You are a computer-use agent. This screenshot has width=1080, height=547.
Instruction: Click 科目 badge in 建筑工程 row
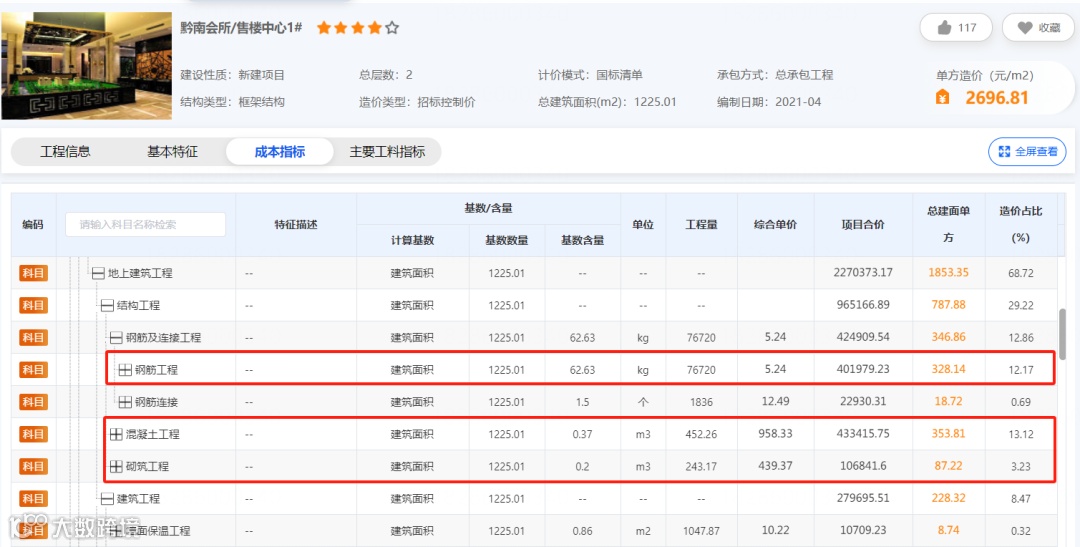(32, 498)
